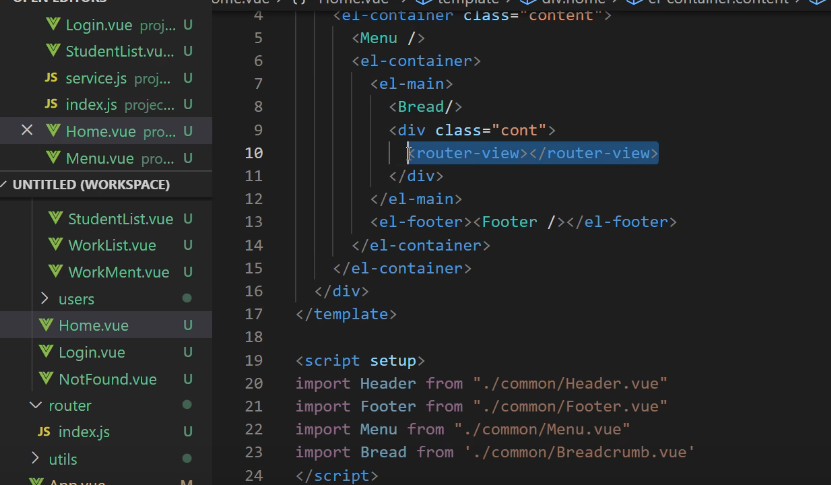
Task: Click the "./common/Header.vue" import path
Action: (570, 384)
